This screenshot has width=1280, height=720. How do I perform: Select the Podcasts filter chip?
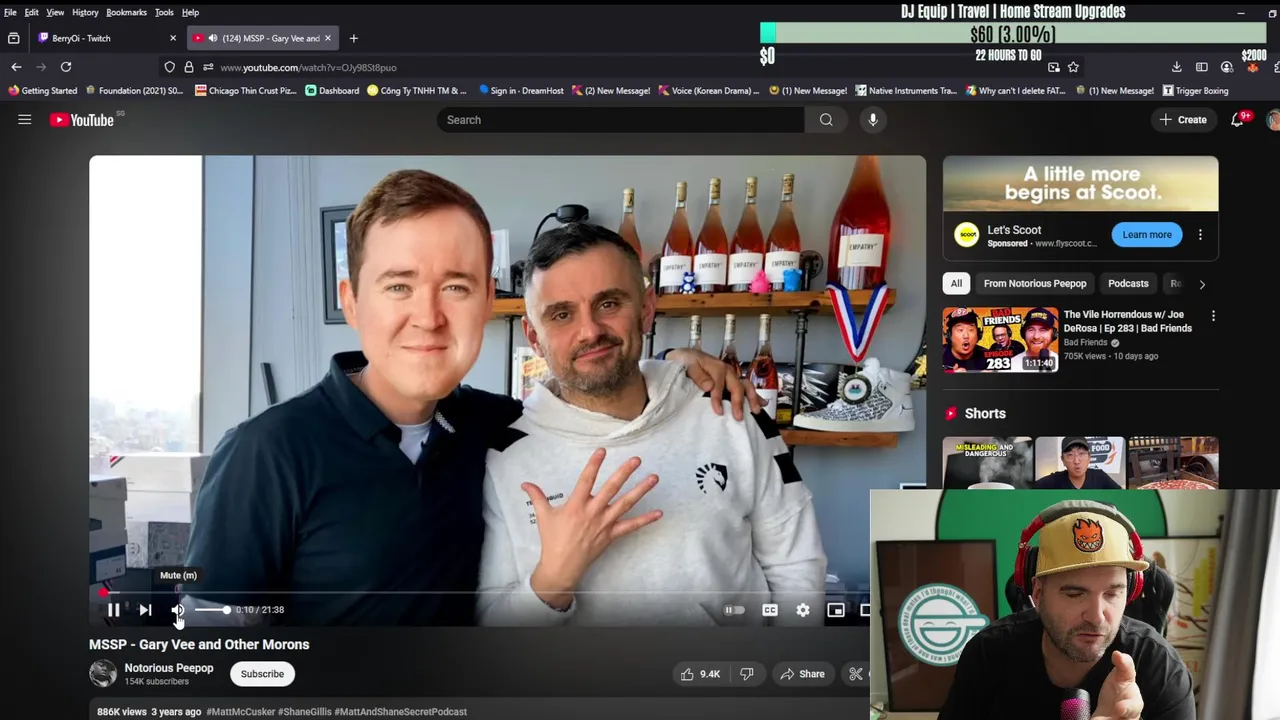point(1128,283)
